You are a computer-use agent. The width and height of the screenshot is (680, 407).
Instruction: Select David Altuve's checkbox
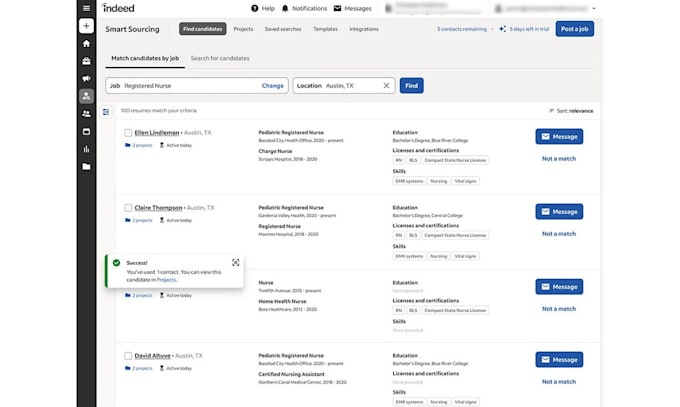click(128, 356)
